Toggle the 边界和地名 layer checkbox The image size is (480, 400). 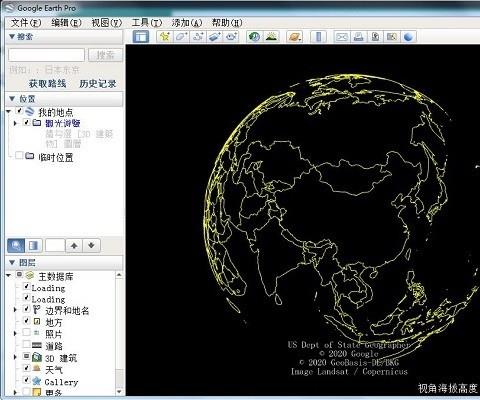(x=26, y=309)
